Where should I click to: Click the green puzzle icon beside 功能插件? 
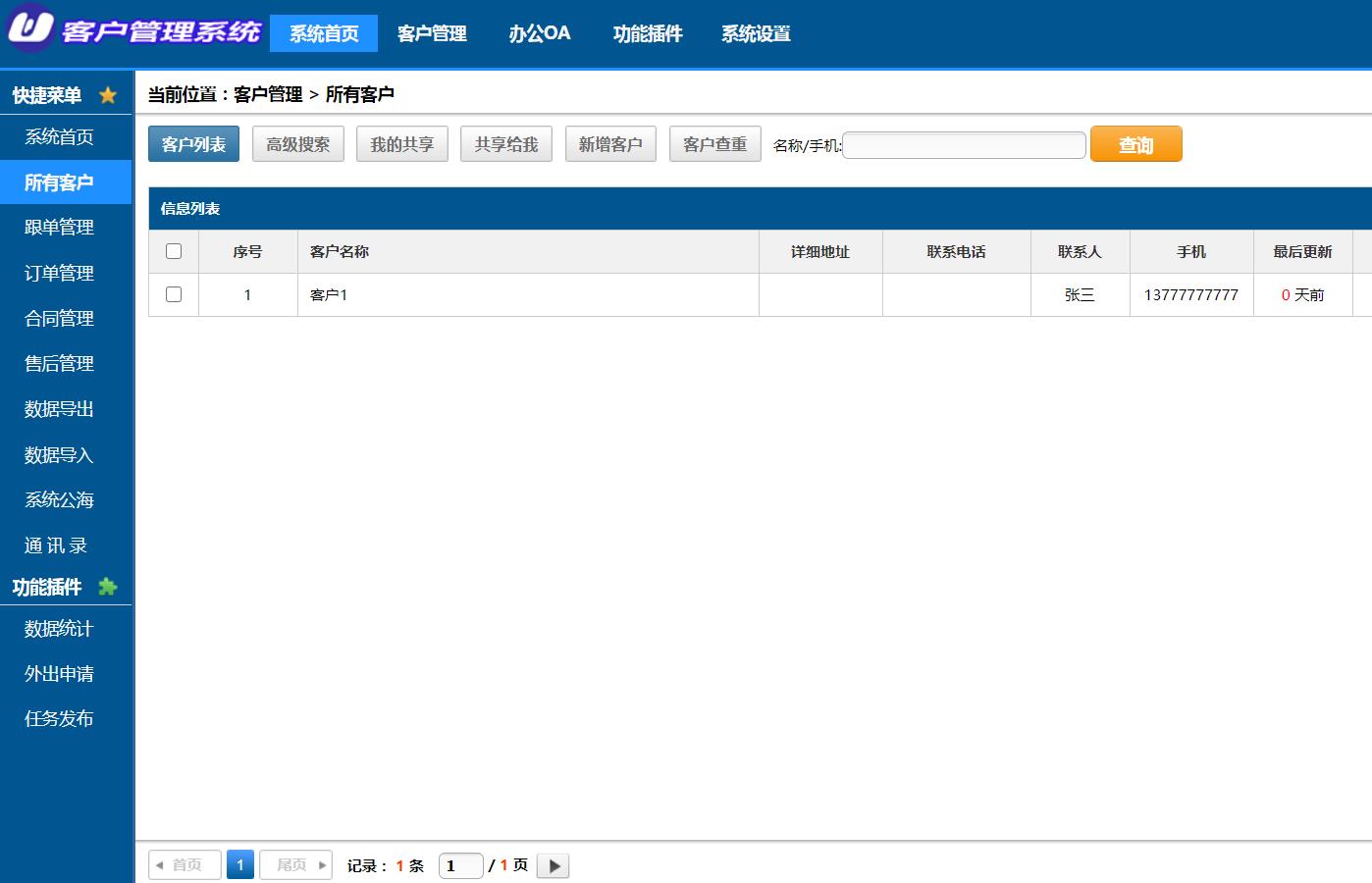pyautogui.click(x=108, y=587)
